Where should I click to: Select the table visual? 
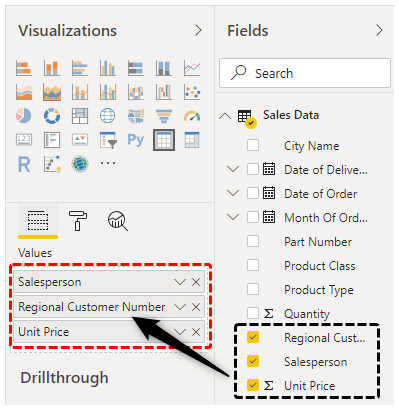[x=164, y=140]
